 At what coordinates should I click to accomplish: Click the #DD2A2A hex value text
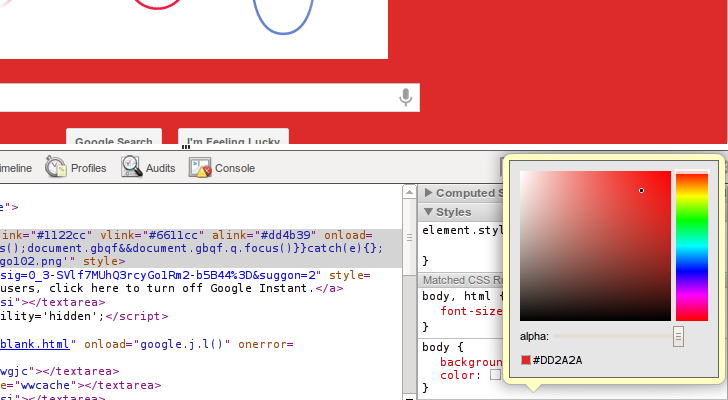coord(557,360)
